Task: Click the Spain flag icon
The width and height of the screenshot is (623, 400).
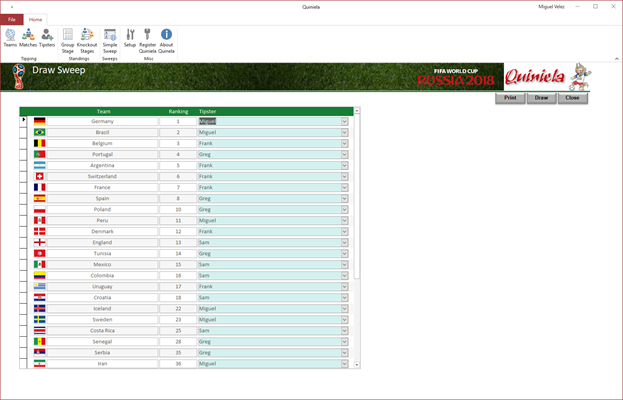Action: point(39,198)
